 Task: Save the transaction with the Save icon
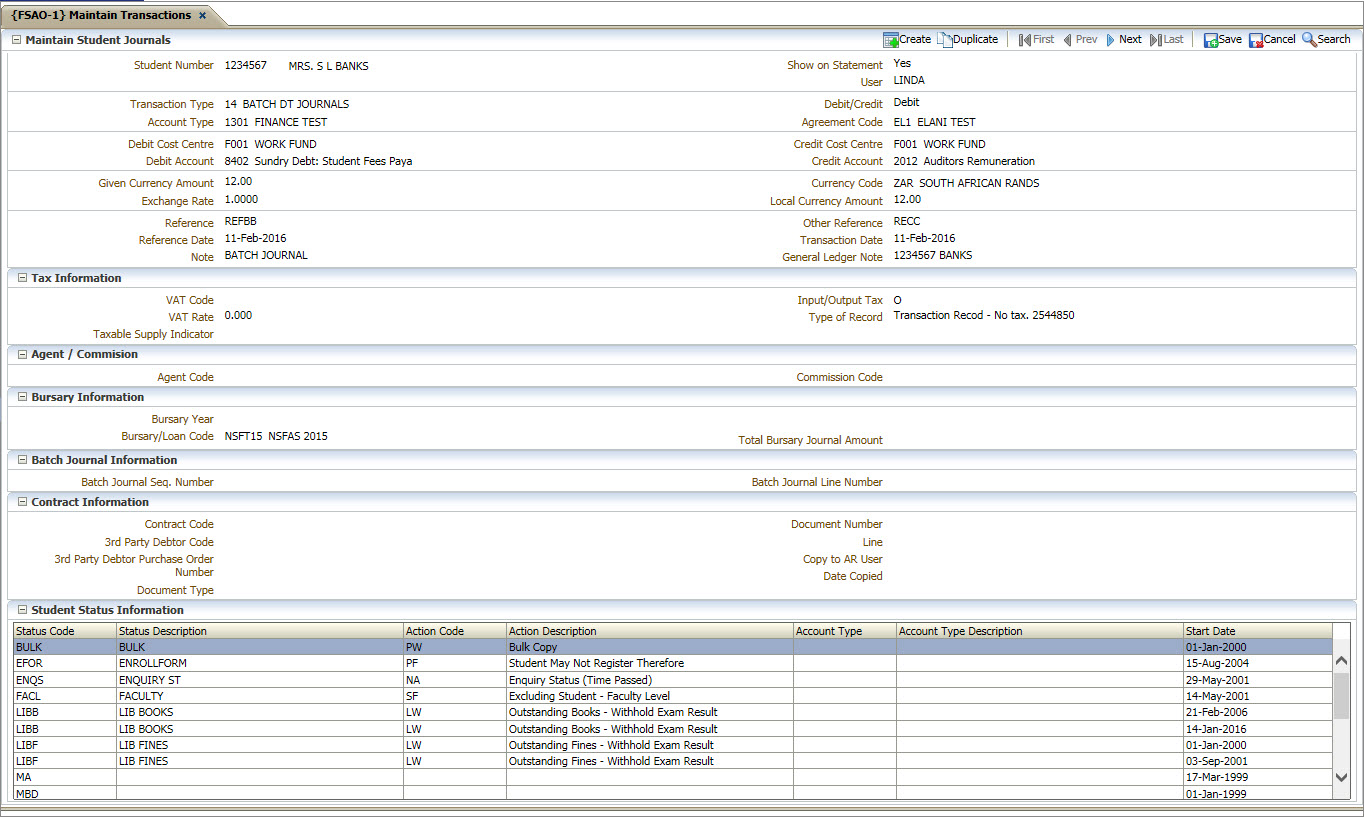1210,40
